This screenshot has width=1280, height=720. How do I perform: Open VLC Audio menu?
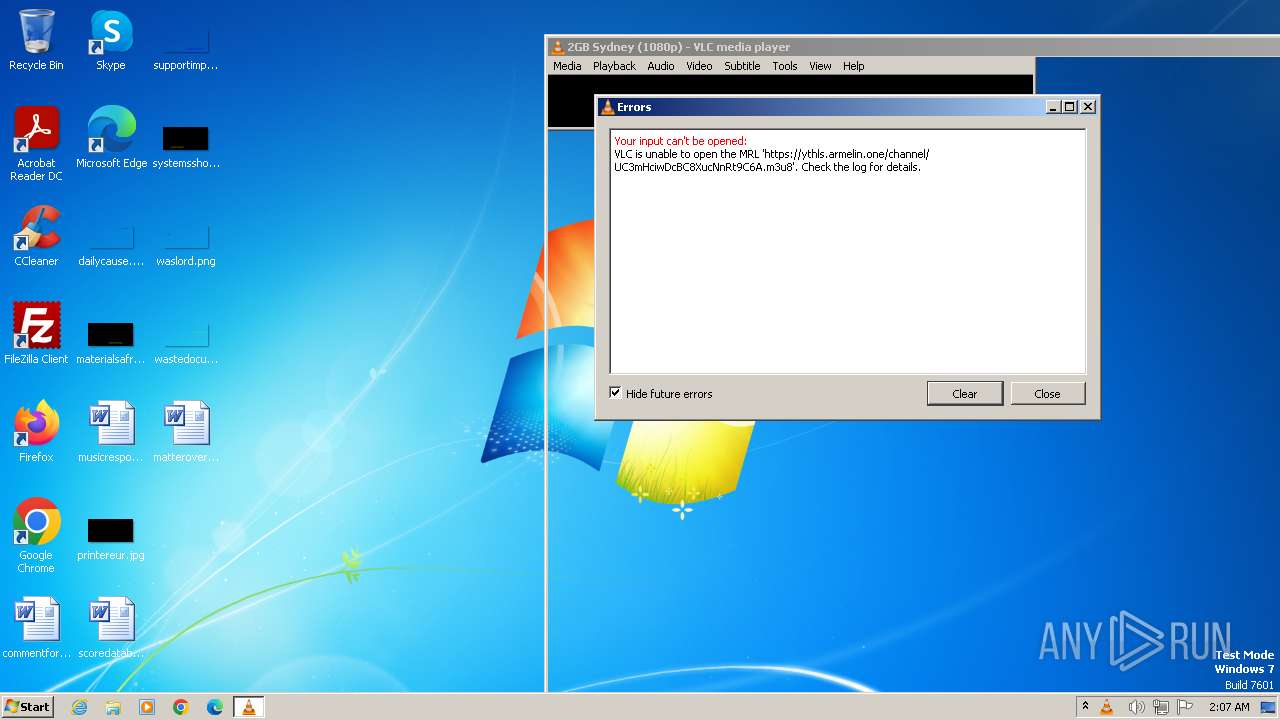660,66
